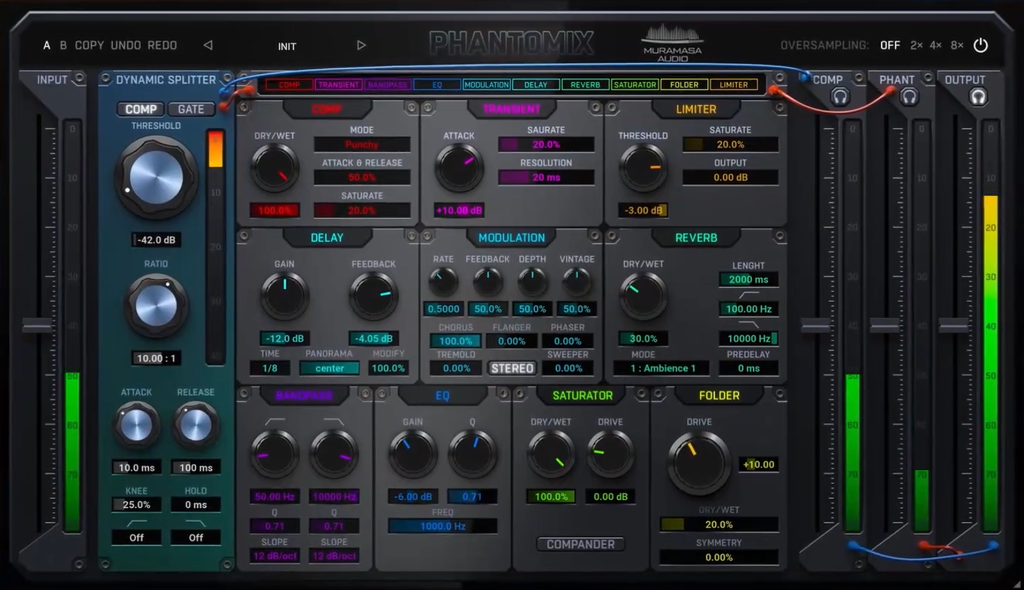Image resolution: width=1024 pixels, height=590 pixels.
Task: Click the INIT preset name field
Action: pyautogui.click(x=286, y=45)
